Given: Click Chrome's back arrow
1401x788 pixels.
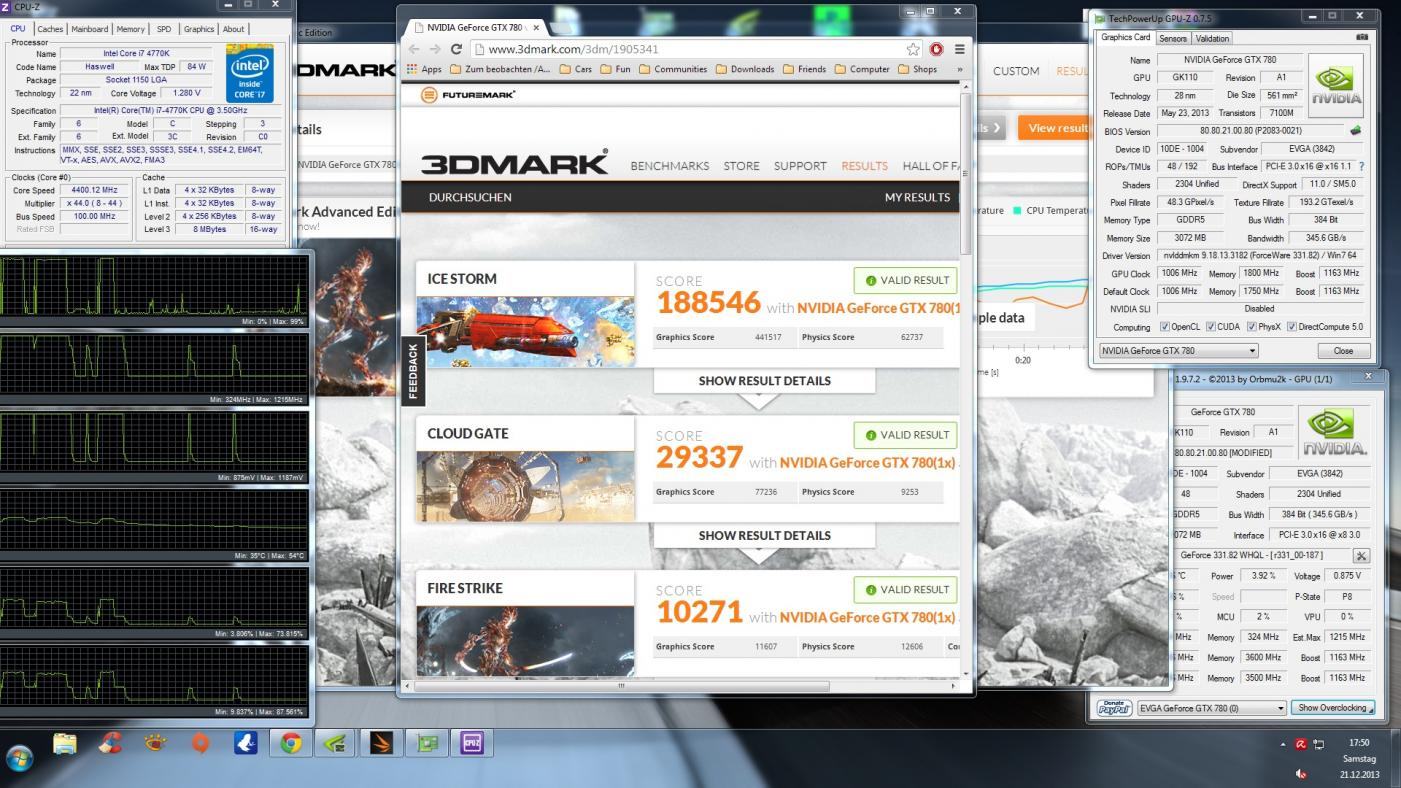Looking at the screenshot, I should (414, 49).
